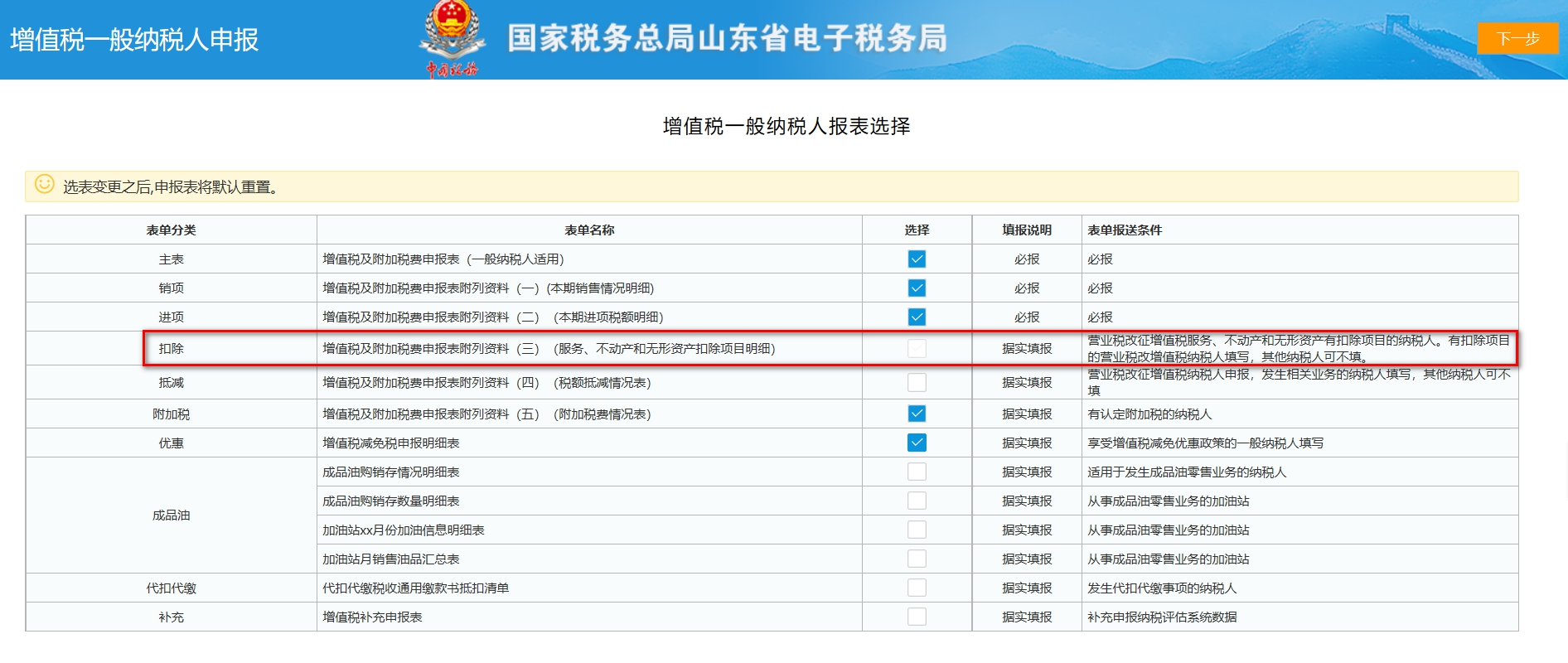The height and width of the screenshot is (663, 1568).
Task: Click the smiley face notice icon
Action: (45, 185)
